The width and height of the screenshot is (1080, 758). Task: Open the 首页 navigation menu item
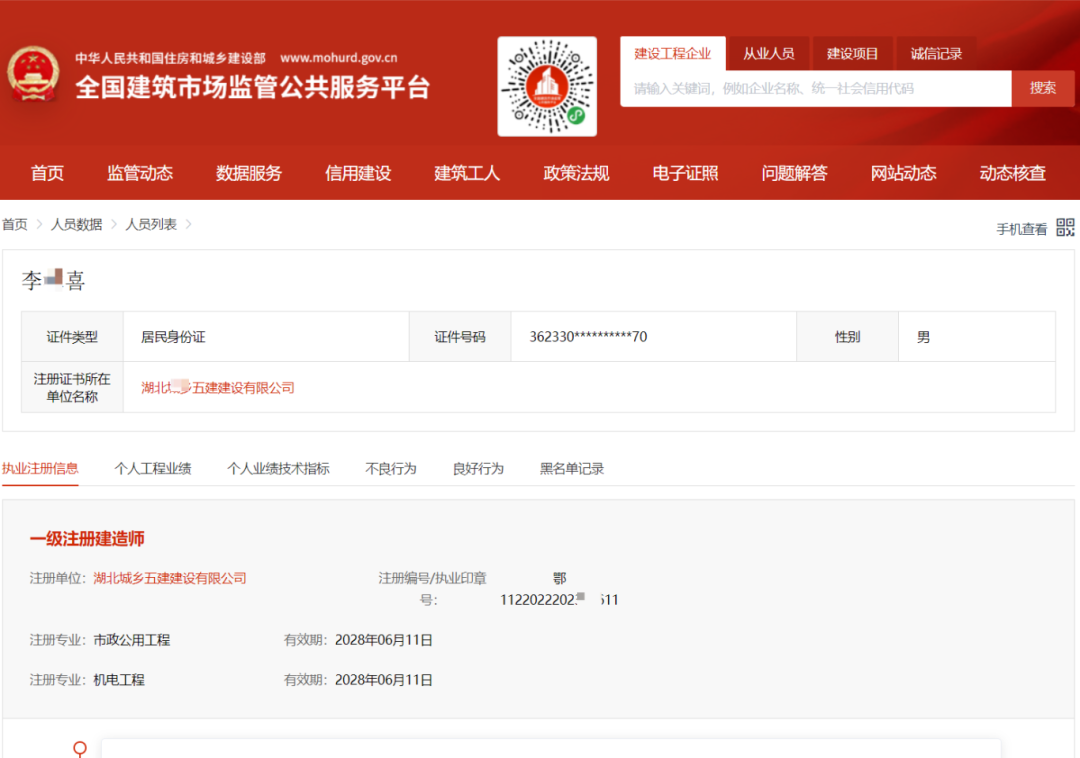47,173
